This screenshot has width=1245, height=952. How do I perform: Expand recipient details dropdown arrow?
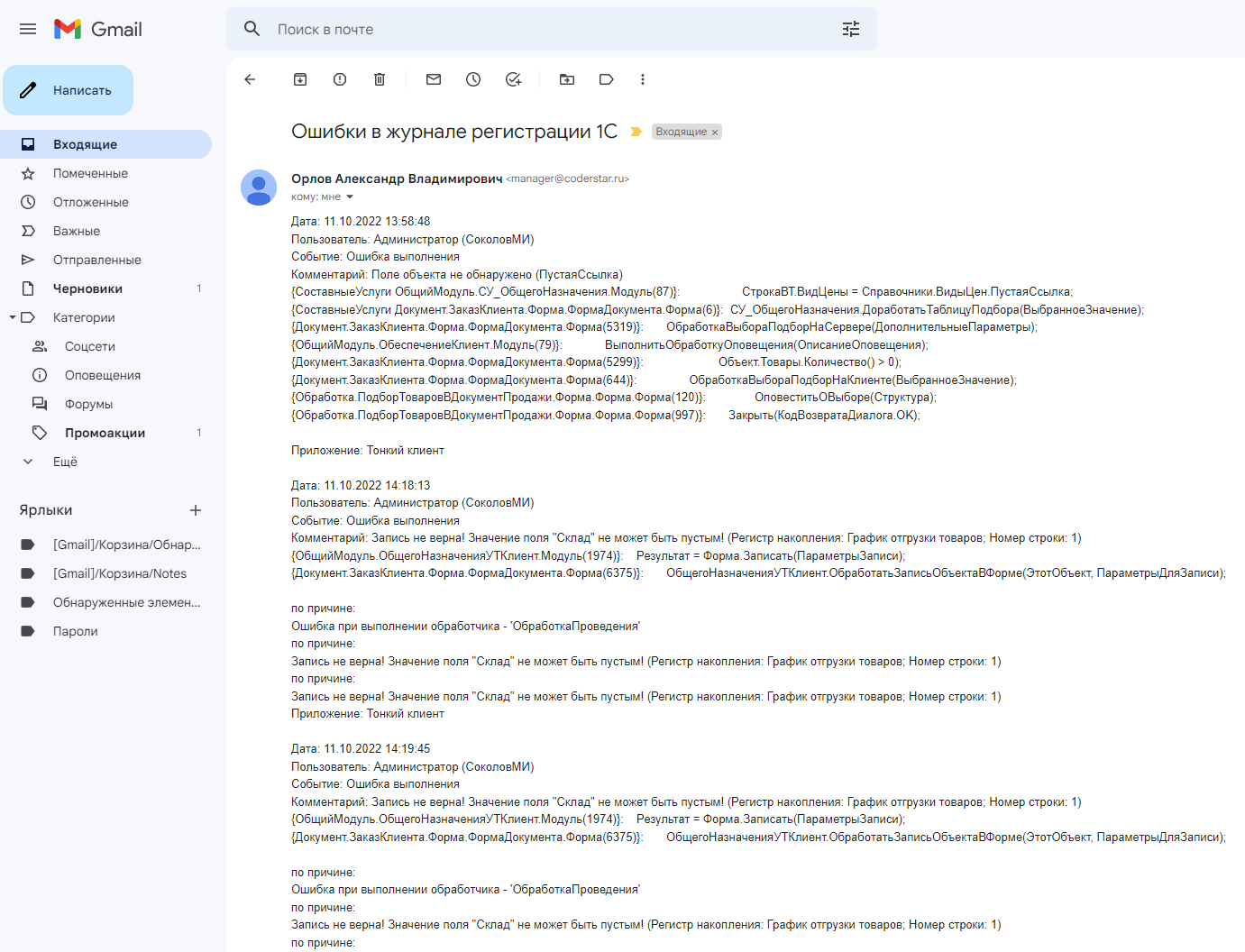(x=350, y=197)
